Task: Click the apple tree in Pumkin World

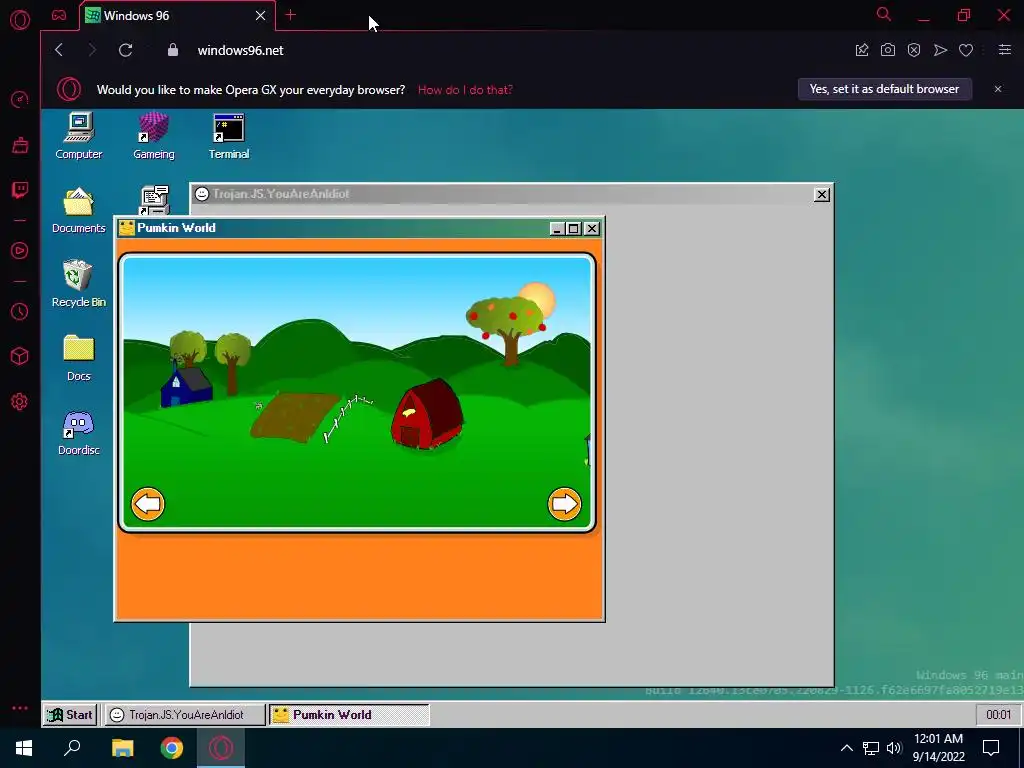Action: (x=507, y=329)
